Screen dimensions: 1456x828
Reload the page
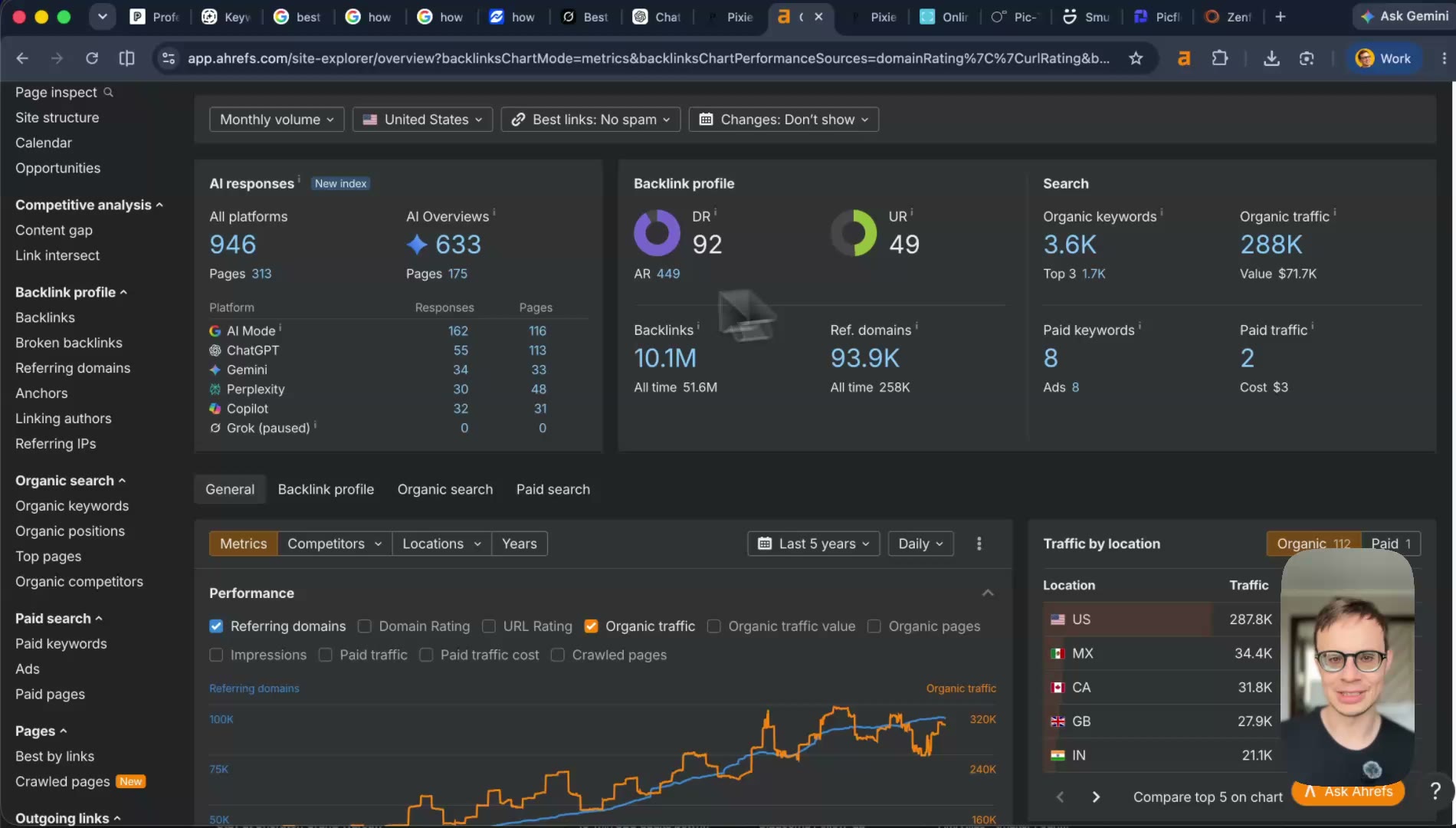pyautogui.click(x=92, y=58)
